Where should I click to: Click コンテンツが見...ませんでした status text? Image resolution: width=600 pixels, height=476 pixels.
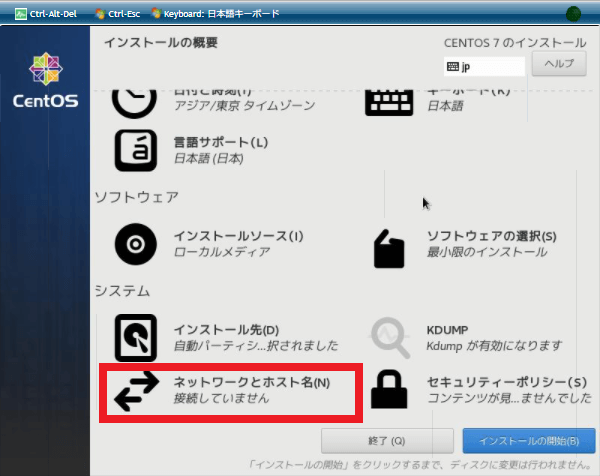[509, 398]
